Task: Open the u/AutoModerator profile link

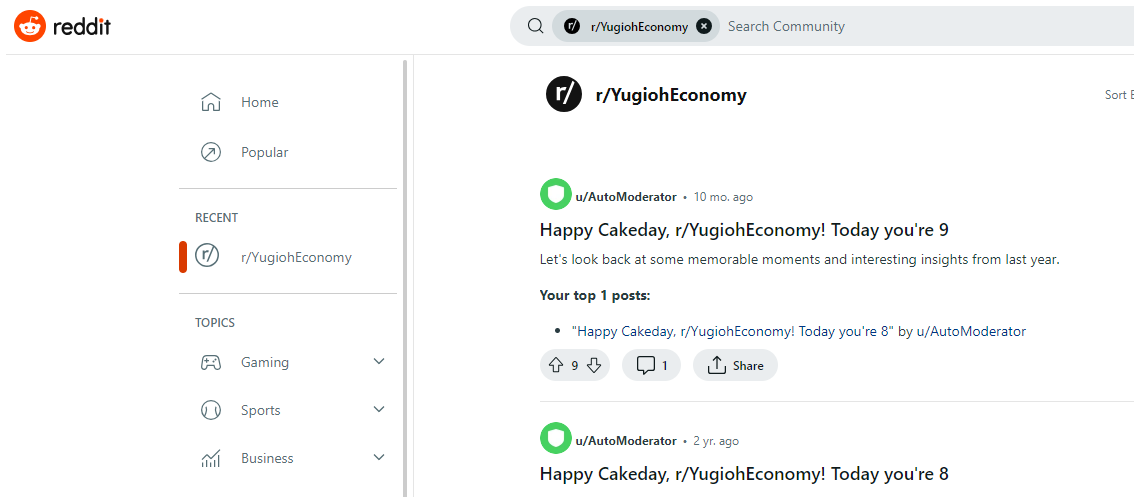Action: pyautogui.click(x=625, y=197)
